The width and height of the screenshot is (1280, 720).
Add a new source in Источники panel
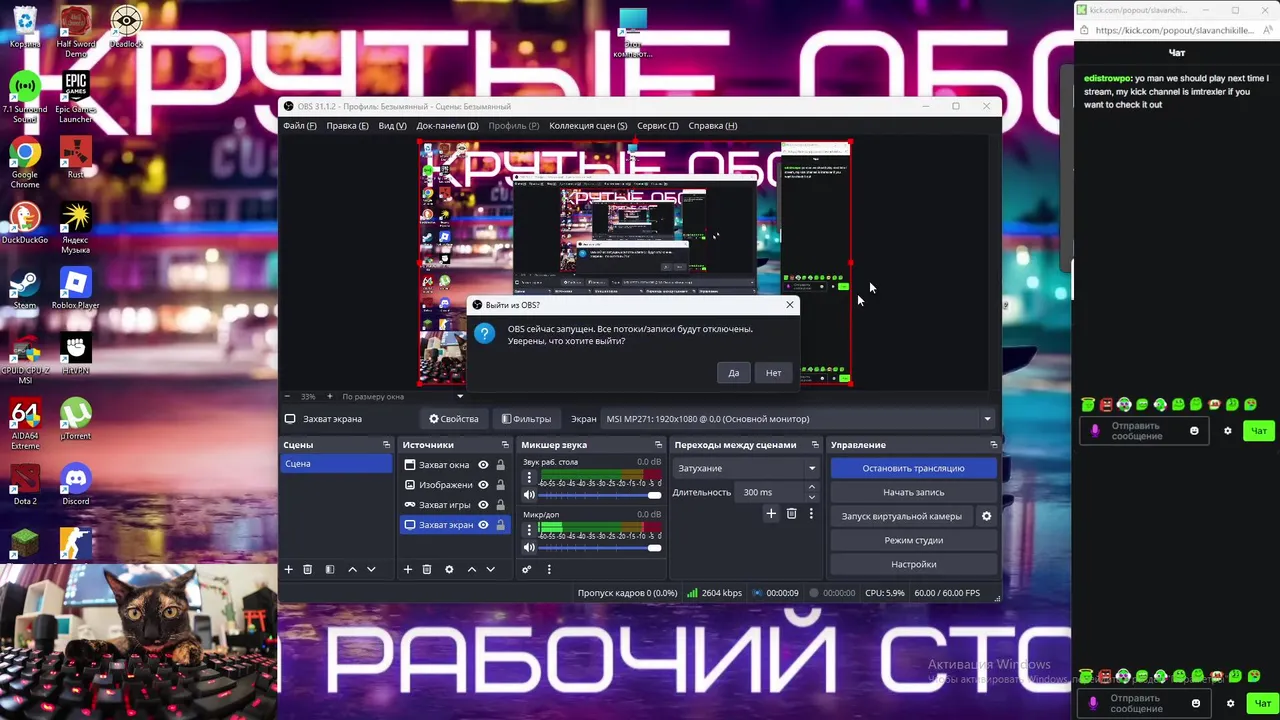407,569
